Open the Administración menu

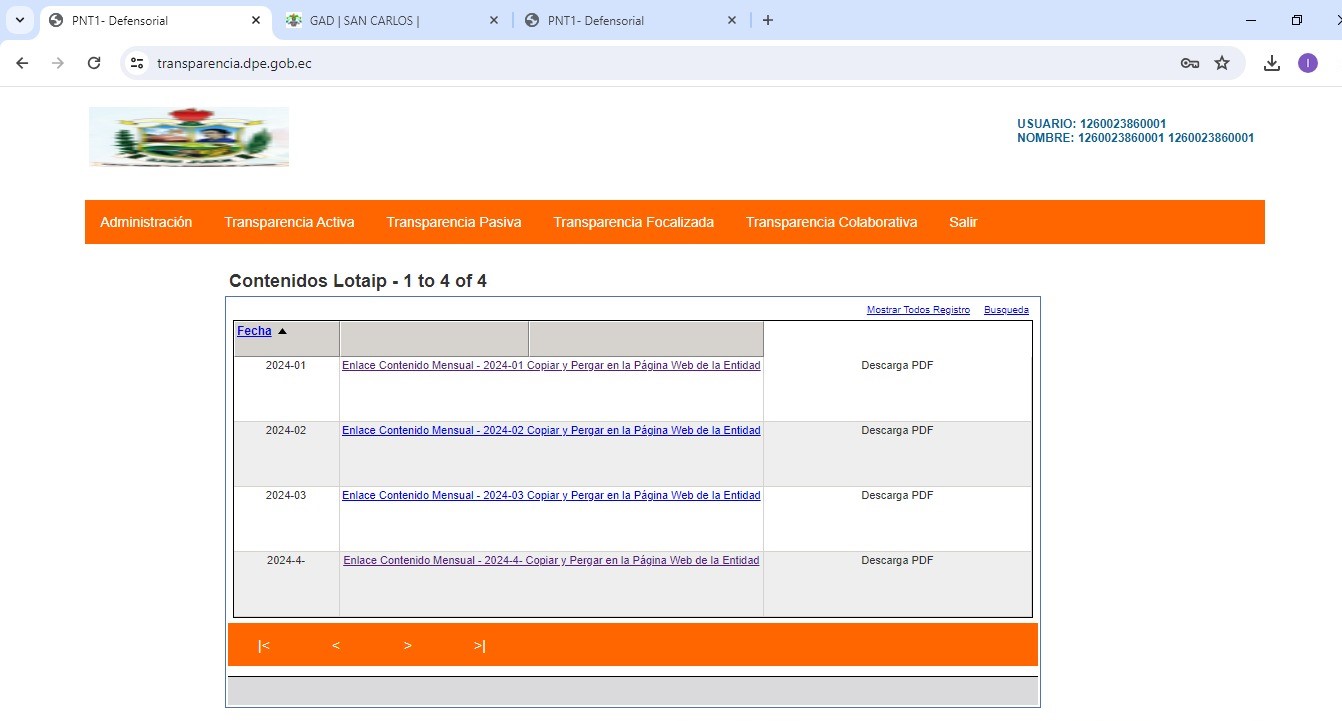coord(146,222)
